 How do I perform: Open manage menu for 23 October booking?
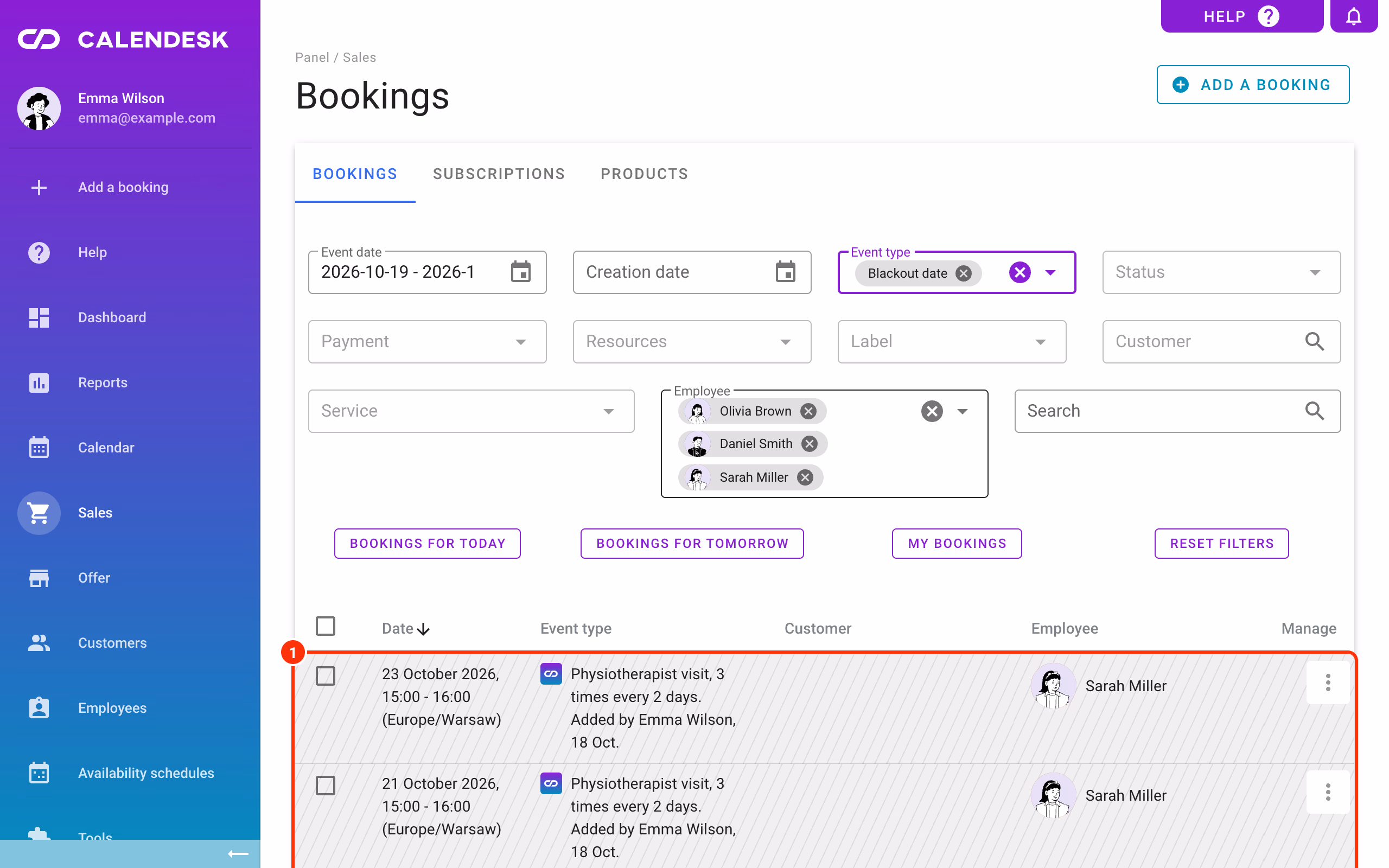[x=1328, y=682]
